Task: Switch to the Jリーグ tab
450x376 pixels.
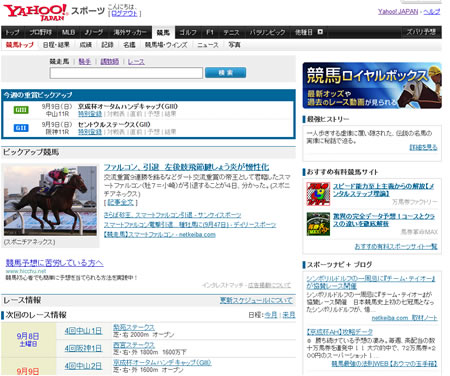Action: tap(94, 32)
